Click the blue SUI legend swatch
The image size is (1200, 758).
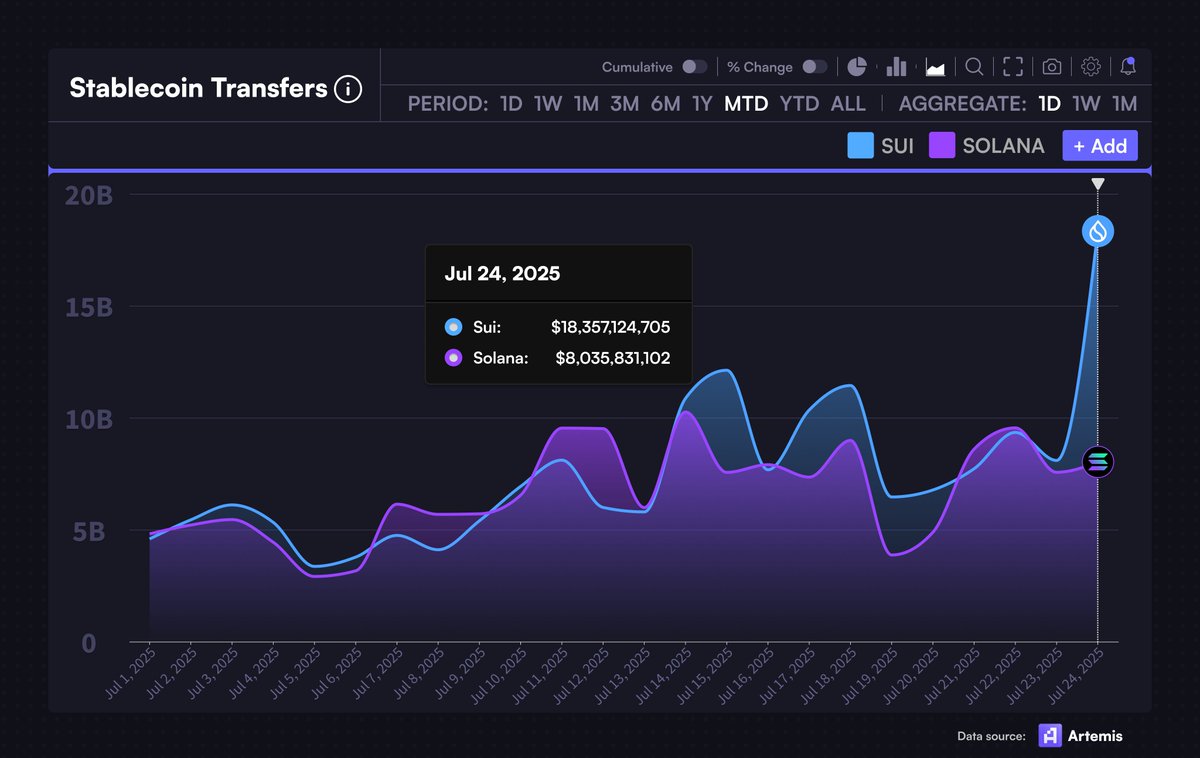tap(861, 146)
